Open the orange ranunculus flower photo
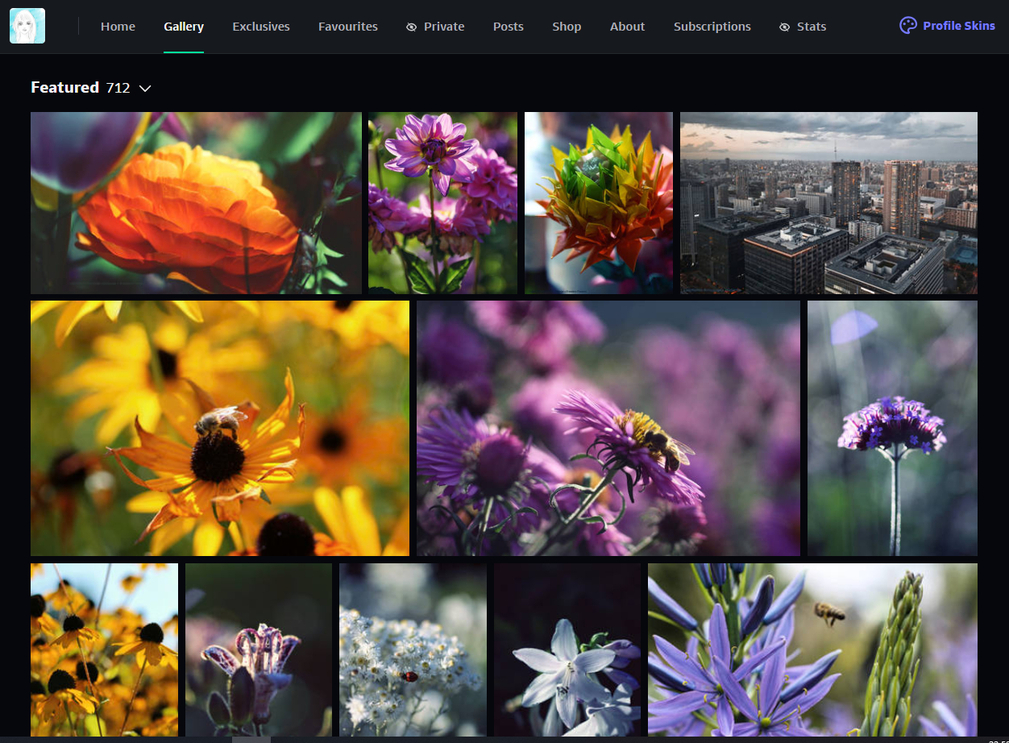Viewport: 1009px width, 743px height. tap(196, 203)
